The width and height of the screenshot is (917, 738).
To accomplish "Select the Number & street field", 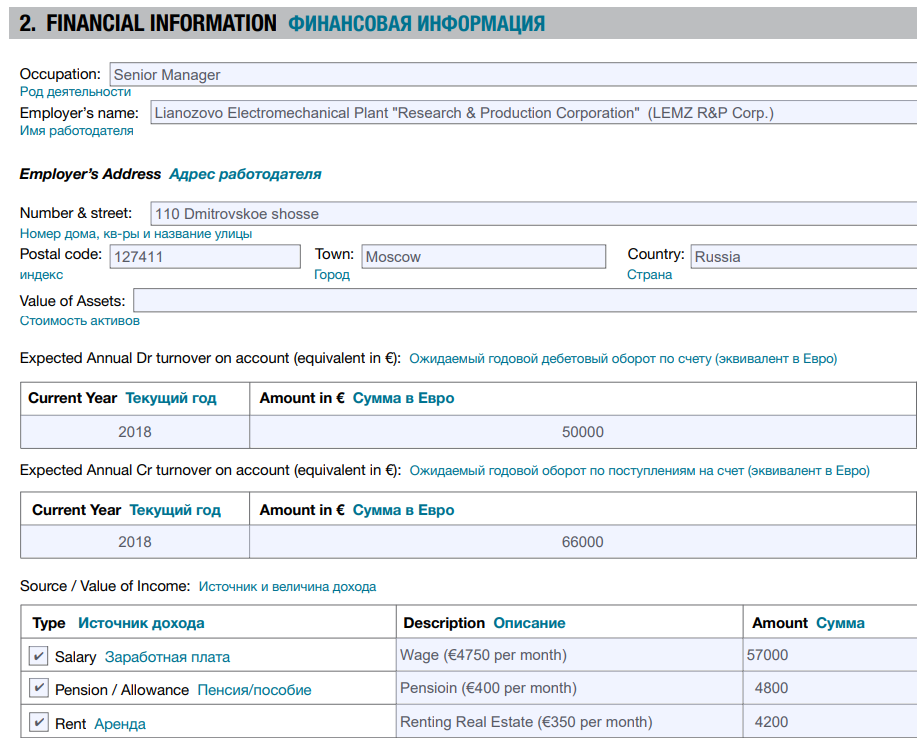I will coord(532,214).
